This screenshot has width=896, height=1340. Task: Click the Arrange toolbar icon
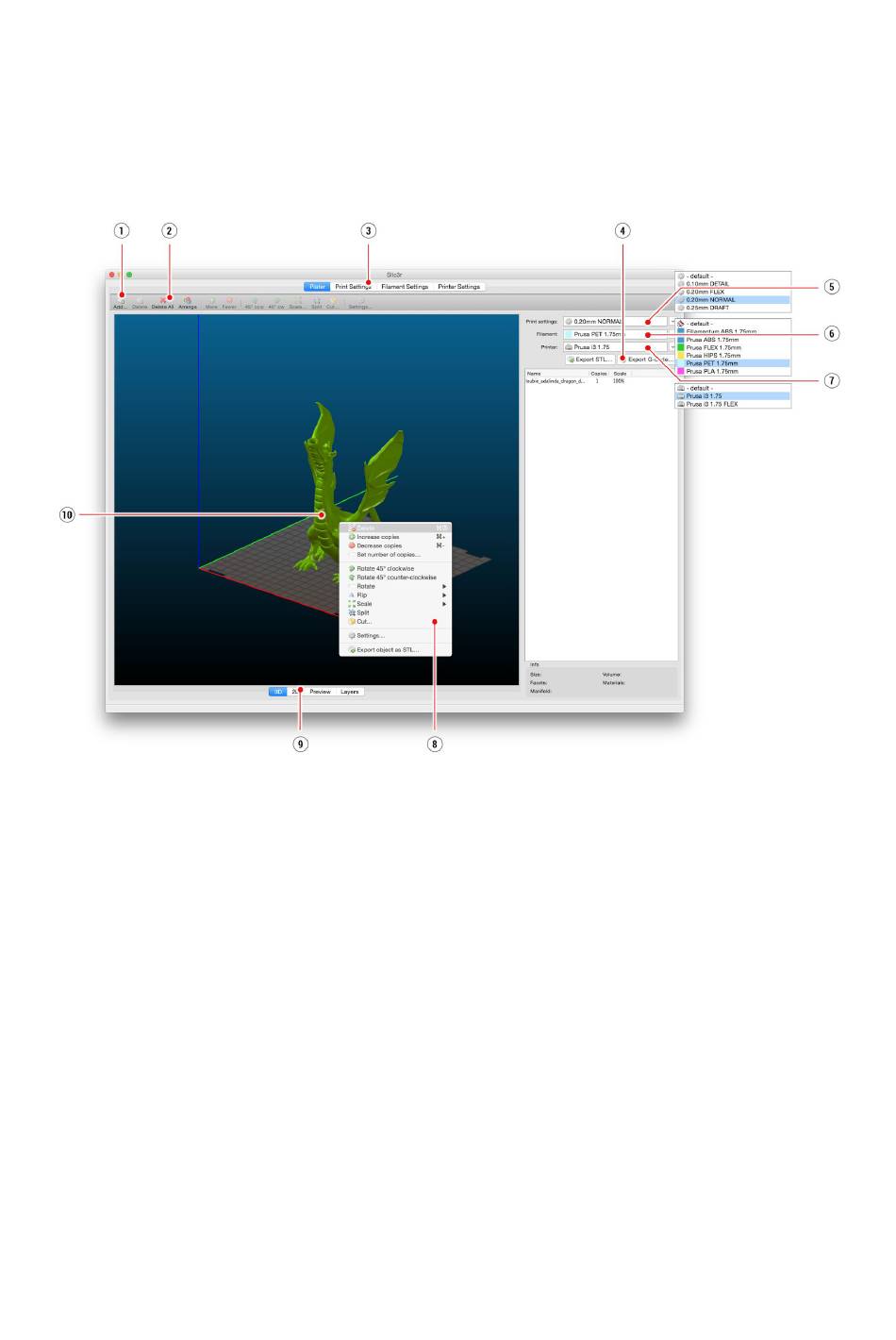(188, 303)
